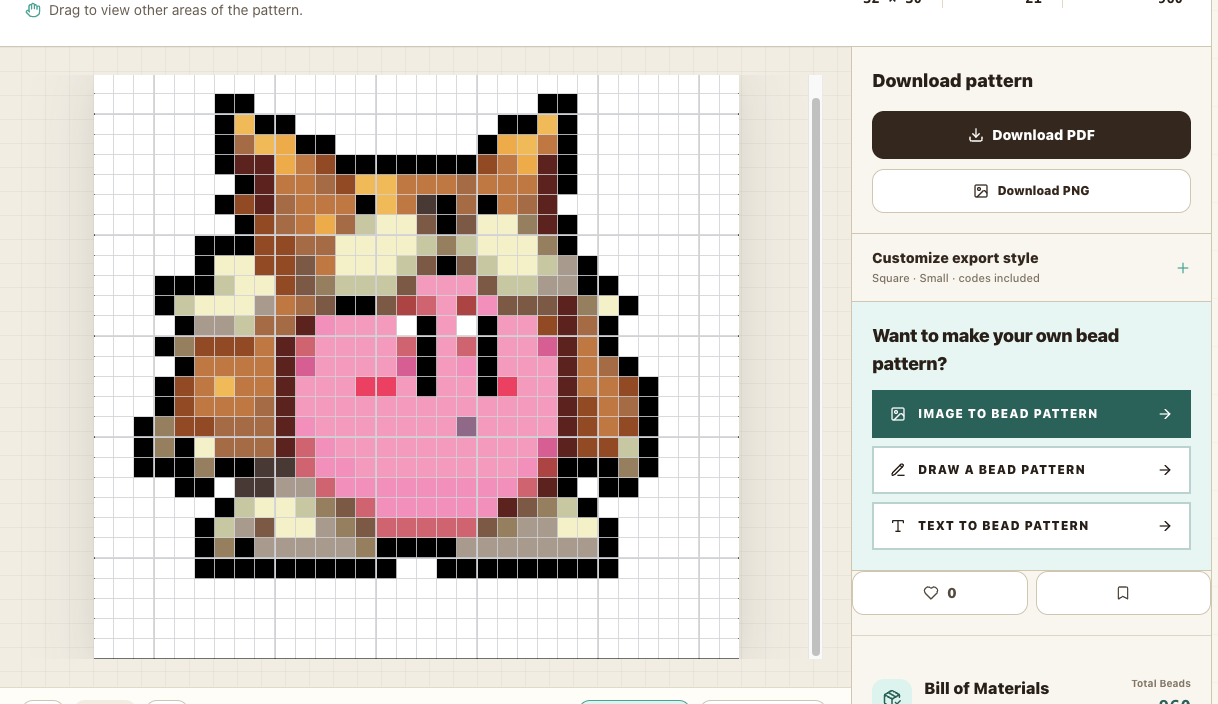Click the Download PNG button
This screenshot has width=1218, height=704.
pyautogui.click(x=1031, y=191)
